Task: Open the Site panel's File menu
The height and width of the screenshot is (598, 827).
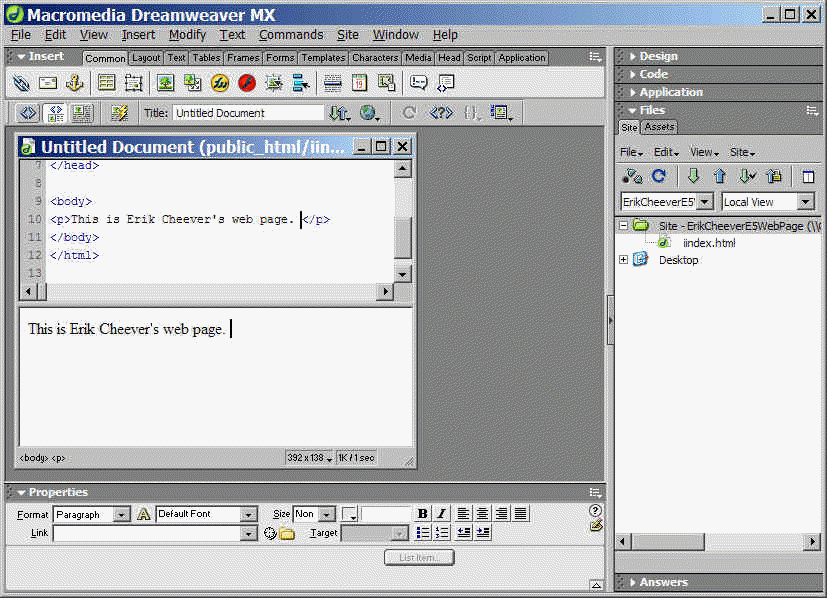Action: click(631, 152)
